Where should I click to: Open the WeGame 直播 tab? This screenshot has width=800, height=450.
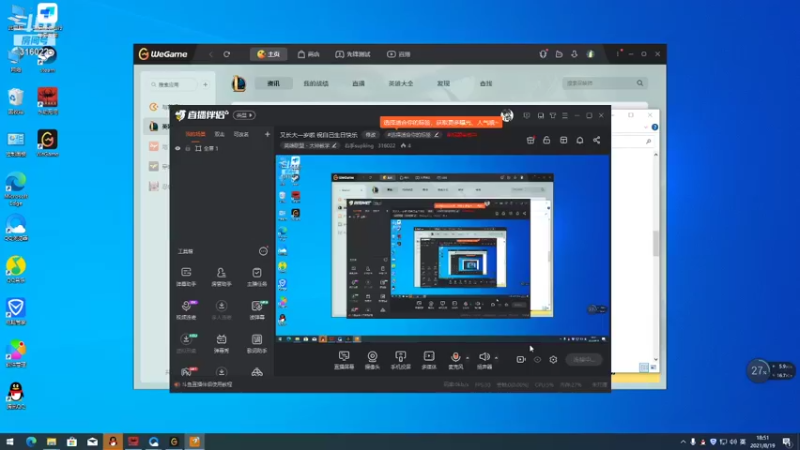(x=398, y=54)
